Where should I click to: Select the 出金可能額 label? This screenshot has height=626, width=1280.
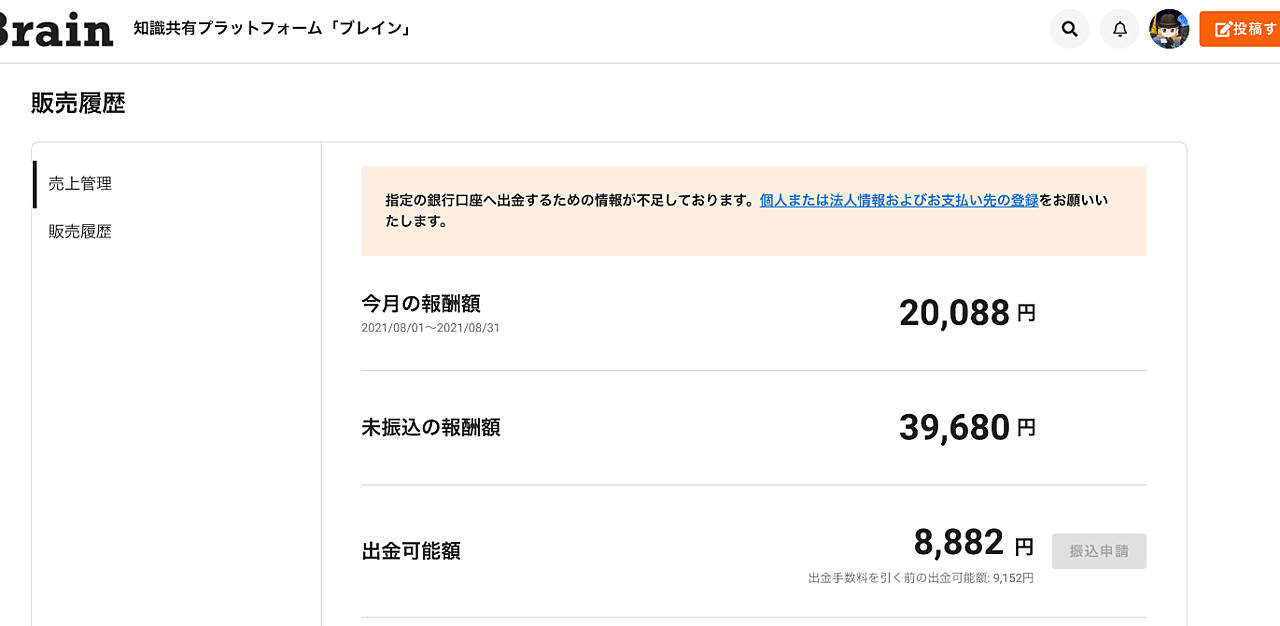(x=411, y=551)
